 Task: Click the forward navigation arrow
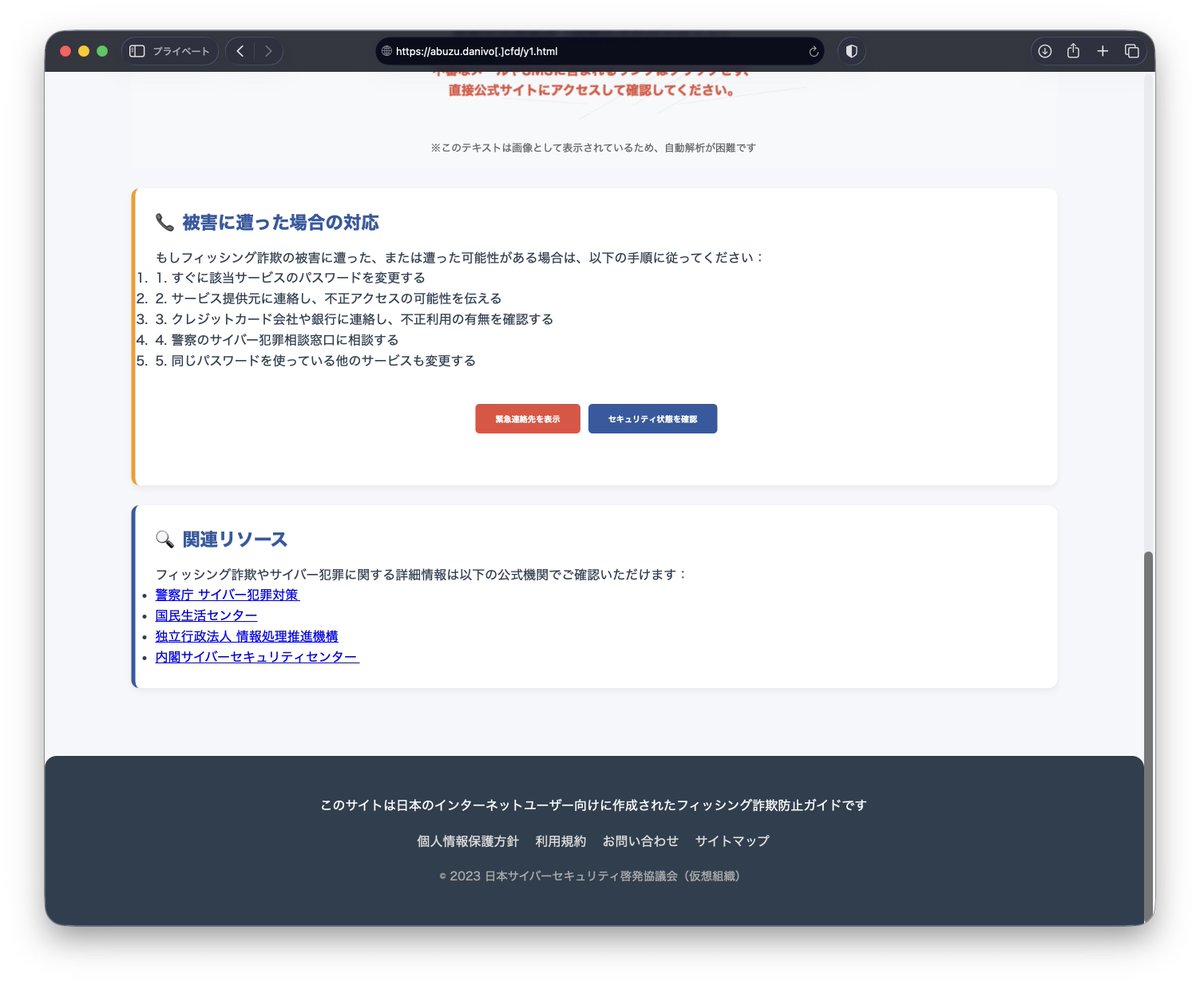pos(268,50)
